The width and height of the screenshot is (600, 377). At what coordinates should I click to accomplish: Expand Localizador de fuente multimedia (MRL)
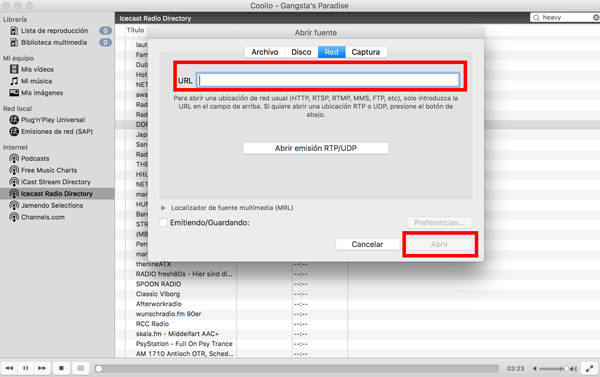coord(163,208)
